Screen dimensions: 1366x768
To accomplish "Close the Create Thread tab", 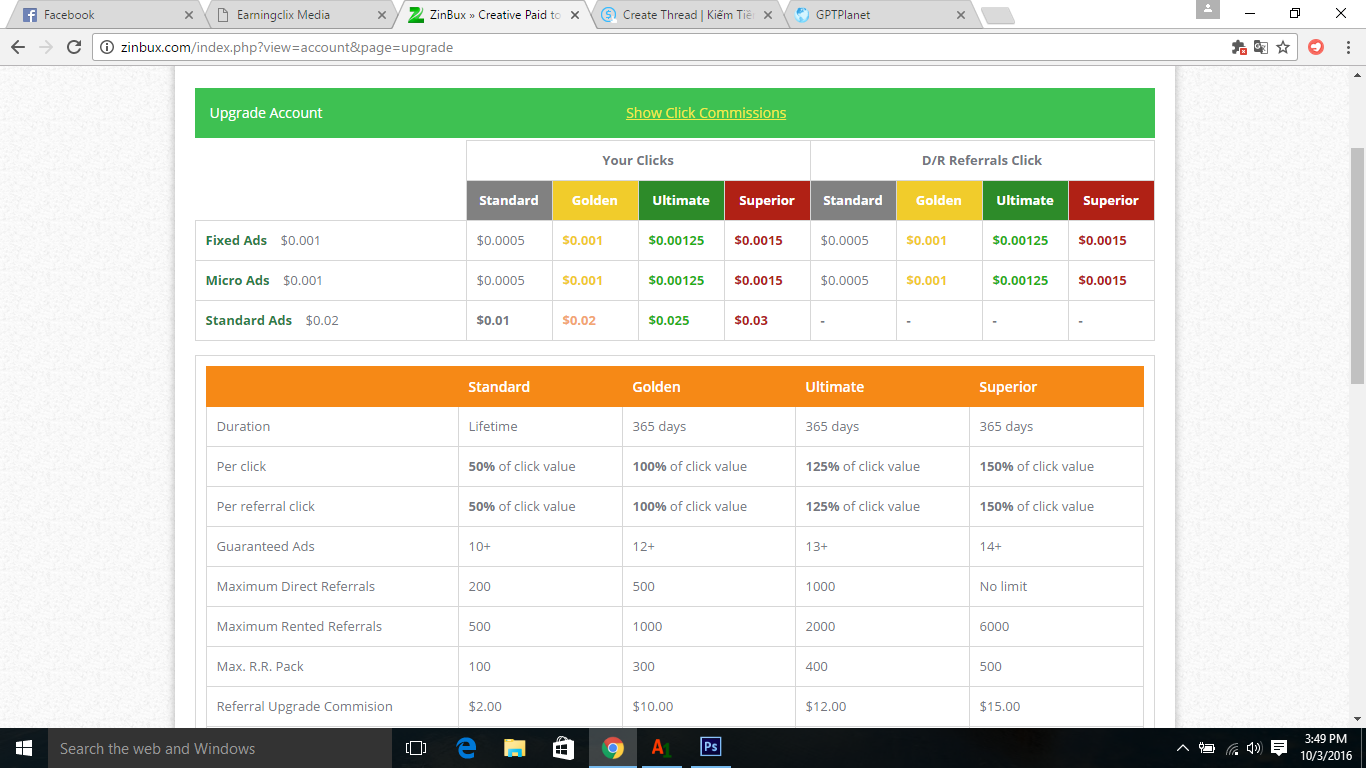I will (x=768, y=15).
